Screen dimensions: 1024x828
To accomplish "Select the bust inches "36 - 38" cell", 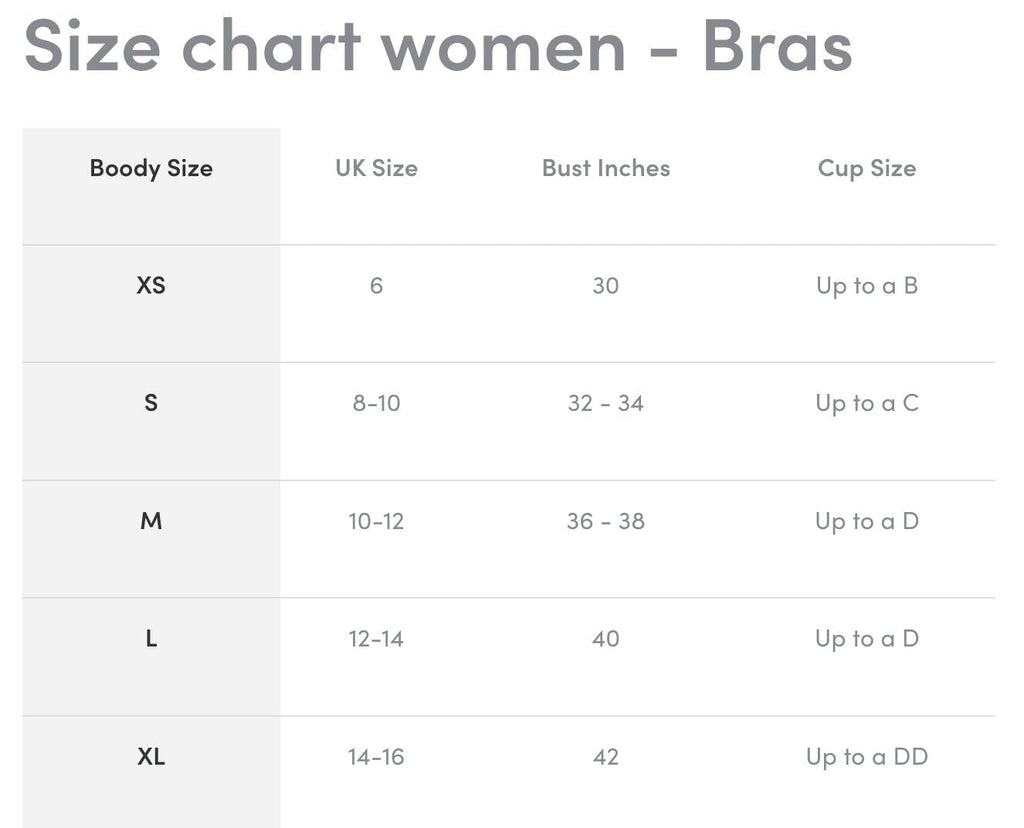I will pos(606,521).
